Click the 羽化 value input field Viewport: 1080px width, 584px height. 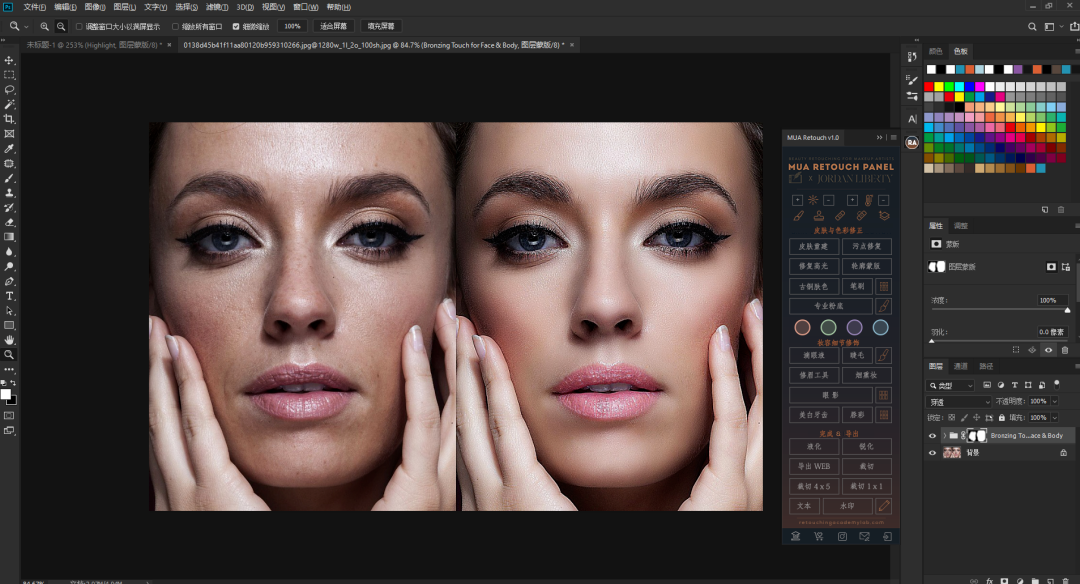click(x=1051, y=331)
